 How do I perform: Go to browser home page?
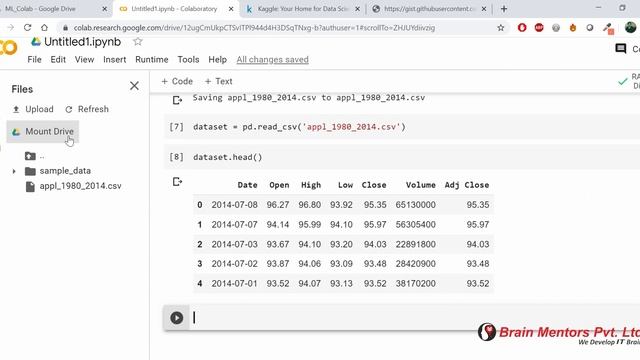tap(44, 28)
